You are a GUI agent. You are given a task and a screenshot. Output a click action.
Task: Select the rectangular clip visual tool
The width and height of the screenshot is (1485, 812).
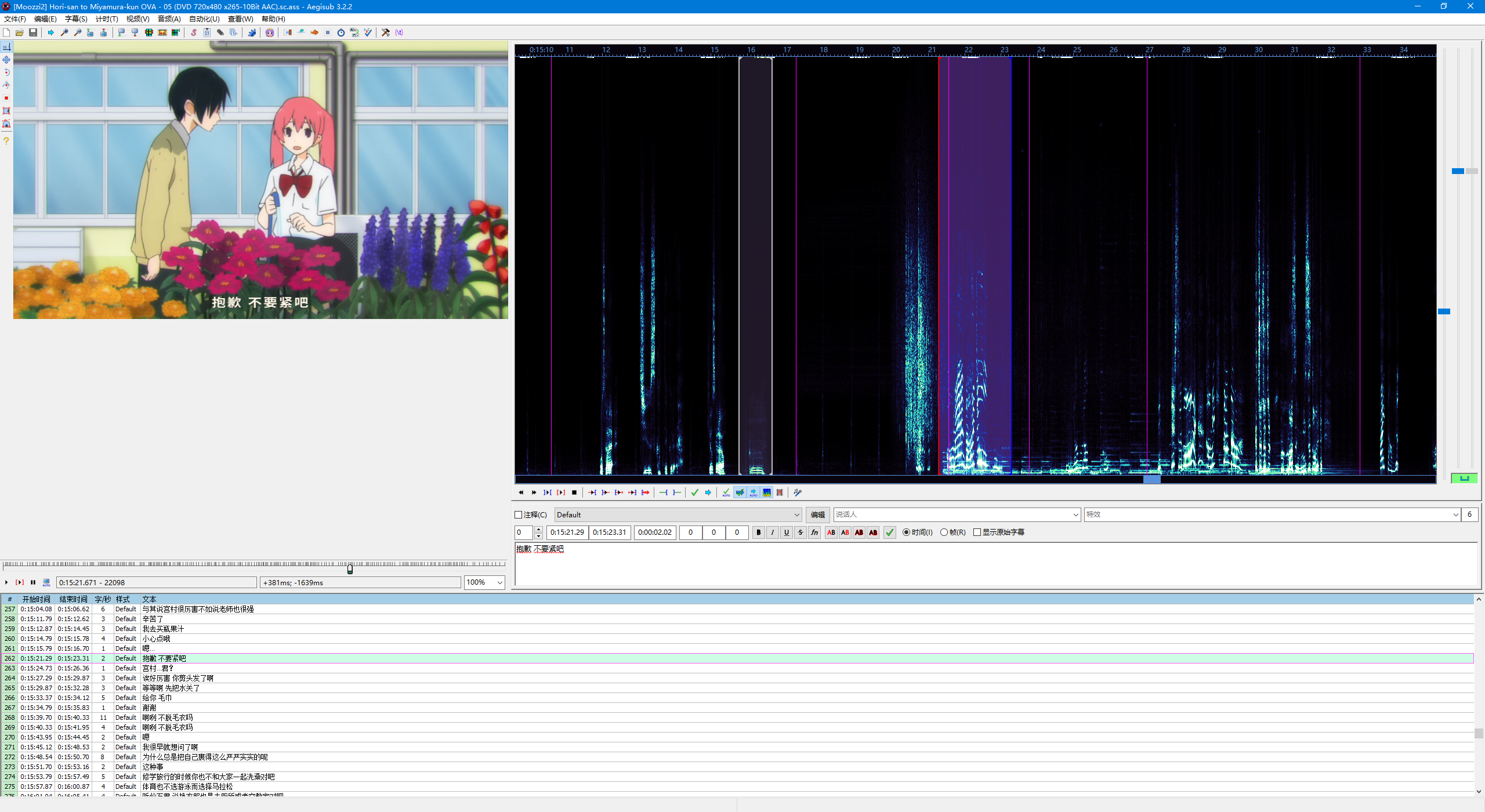pyautogui.click(x=6, y=111)
